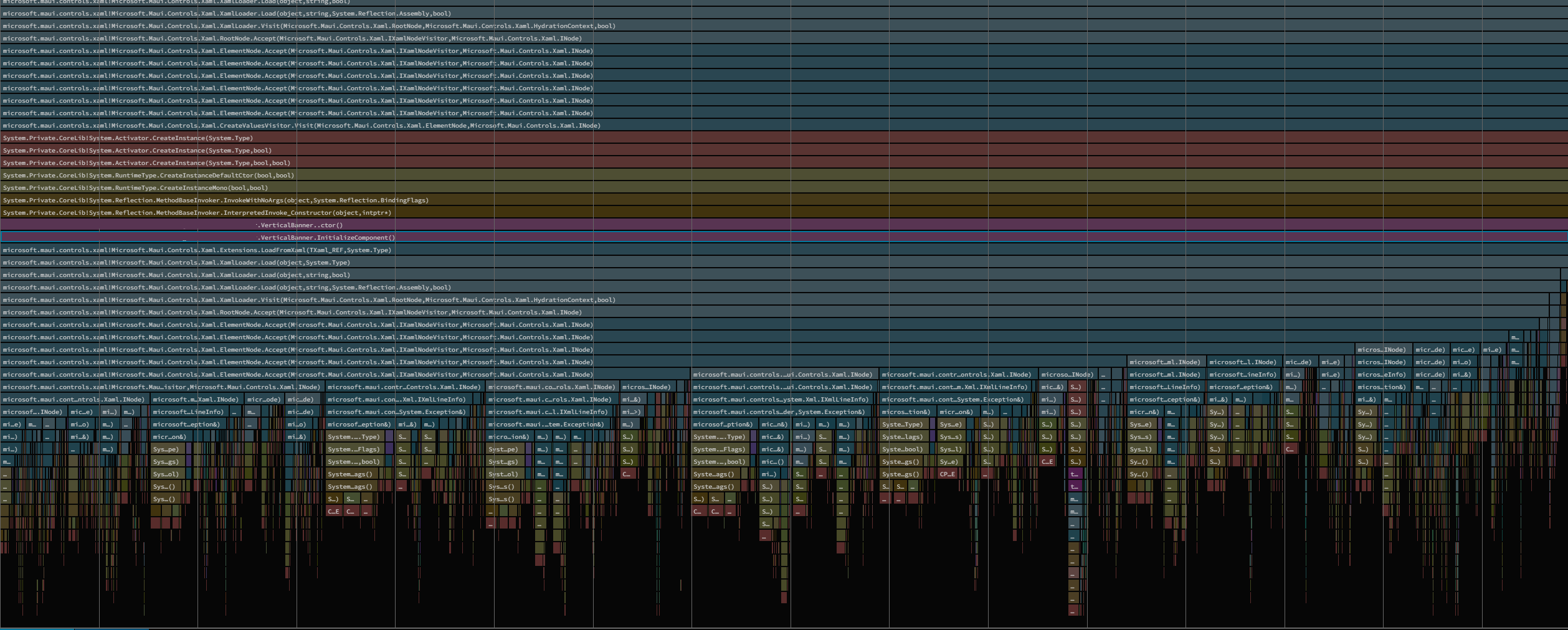Select RuntimeType.CreateInstanceDefaultCtor(bool,bool) frame

(784, 175)
